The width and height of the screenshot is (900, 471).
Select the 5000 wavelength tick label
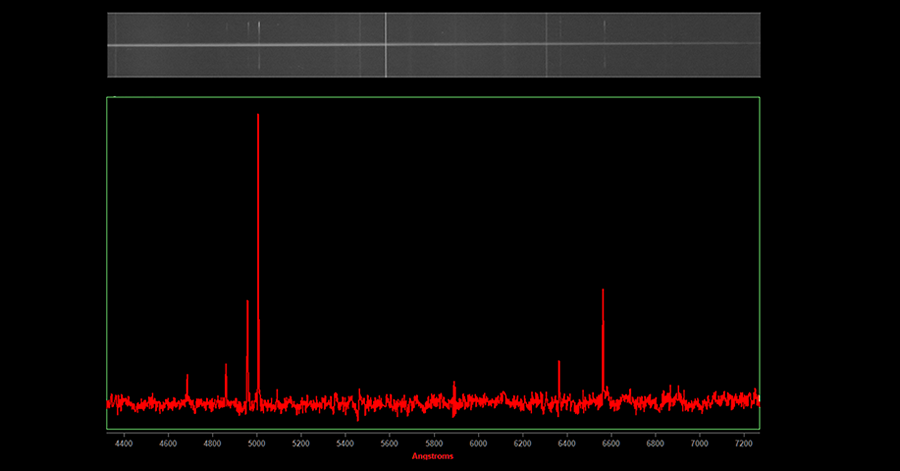257,442
